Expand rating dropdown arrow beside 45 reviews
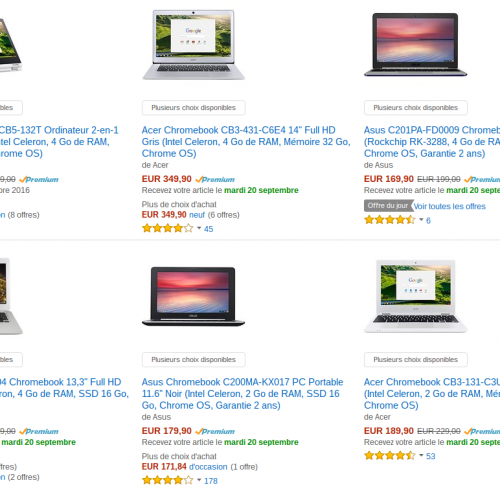This screenshot has height=500, width=500. (199, 228)
